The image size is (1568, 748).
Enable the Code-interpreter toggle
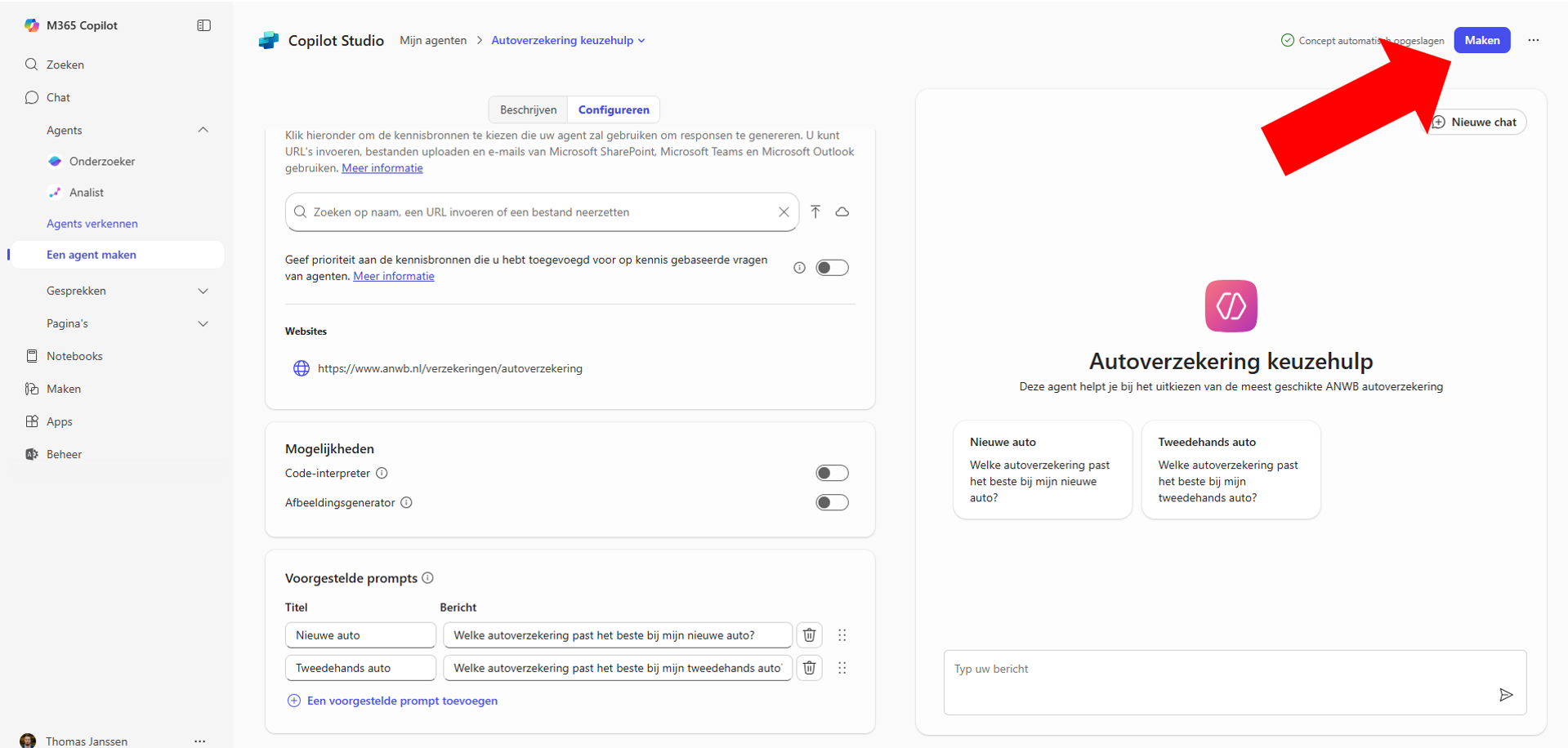coord(832,474)
